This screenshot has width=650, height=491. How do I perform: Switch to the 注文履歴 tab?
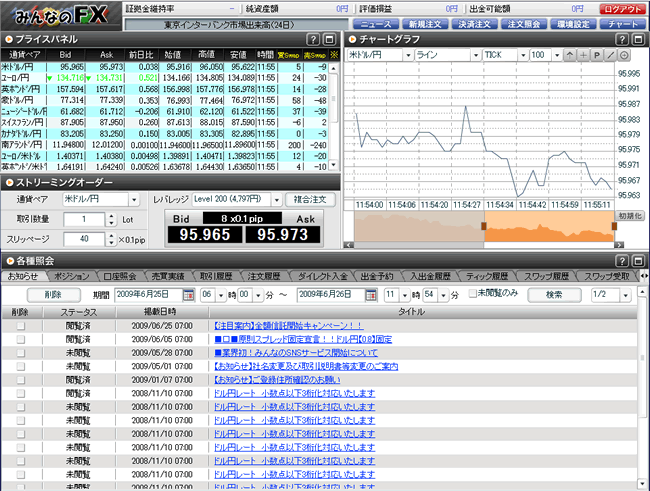coord(264,276)
